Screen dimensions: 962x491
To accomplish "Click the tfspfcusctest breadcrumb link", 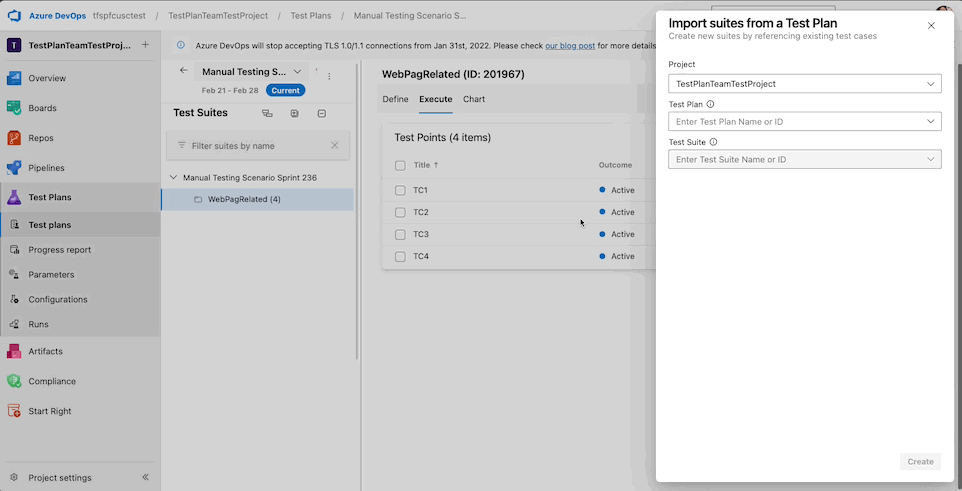I will point(119,15).
